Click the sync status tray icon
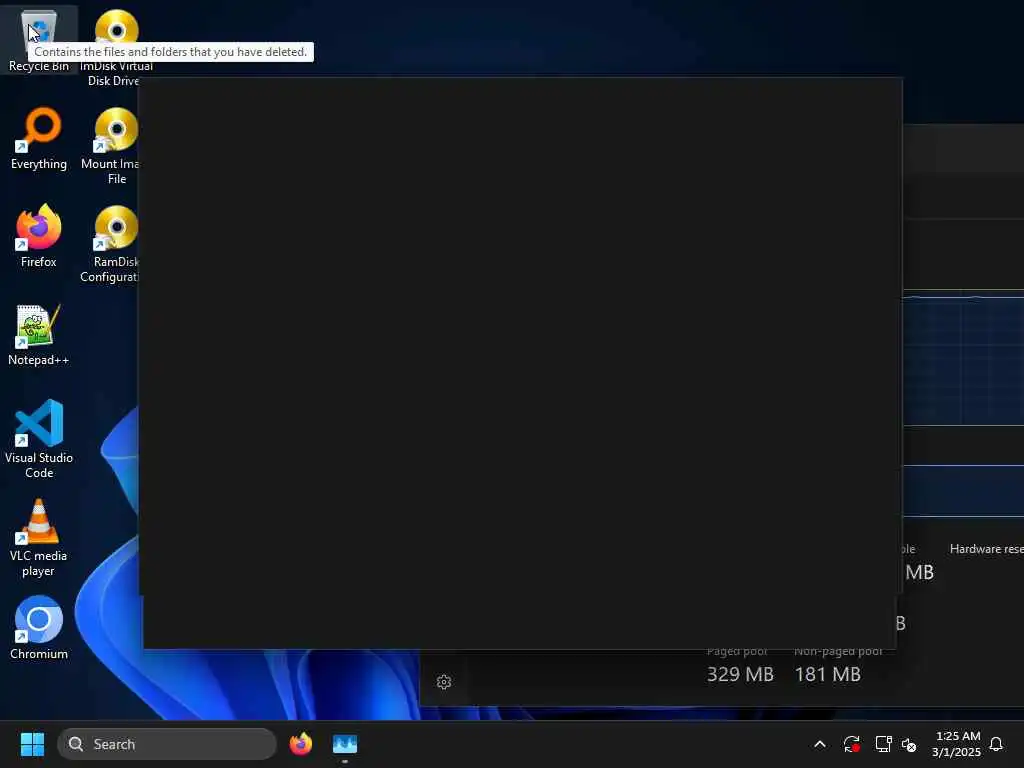Image resolution: width=1024 pixels, height=768 pixels. 852,744
